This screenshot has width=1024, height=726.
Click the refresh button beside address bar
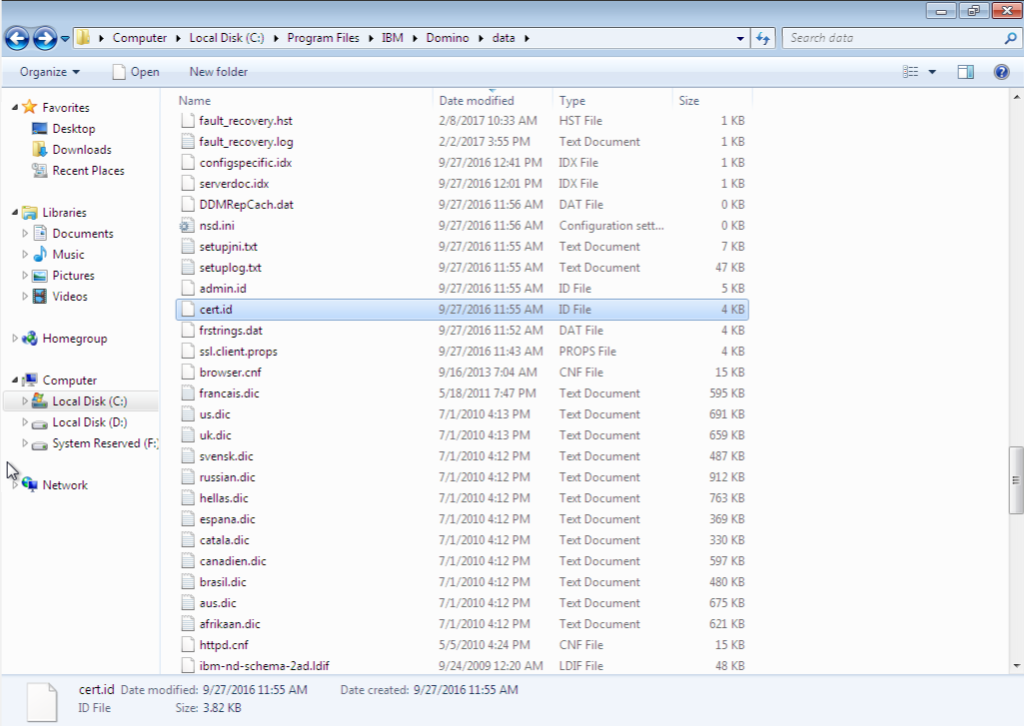tap(763, 39)
